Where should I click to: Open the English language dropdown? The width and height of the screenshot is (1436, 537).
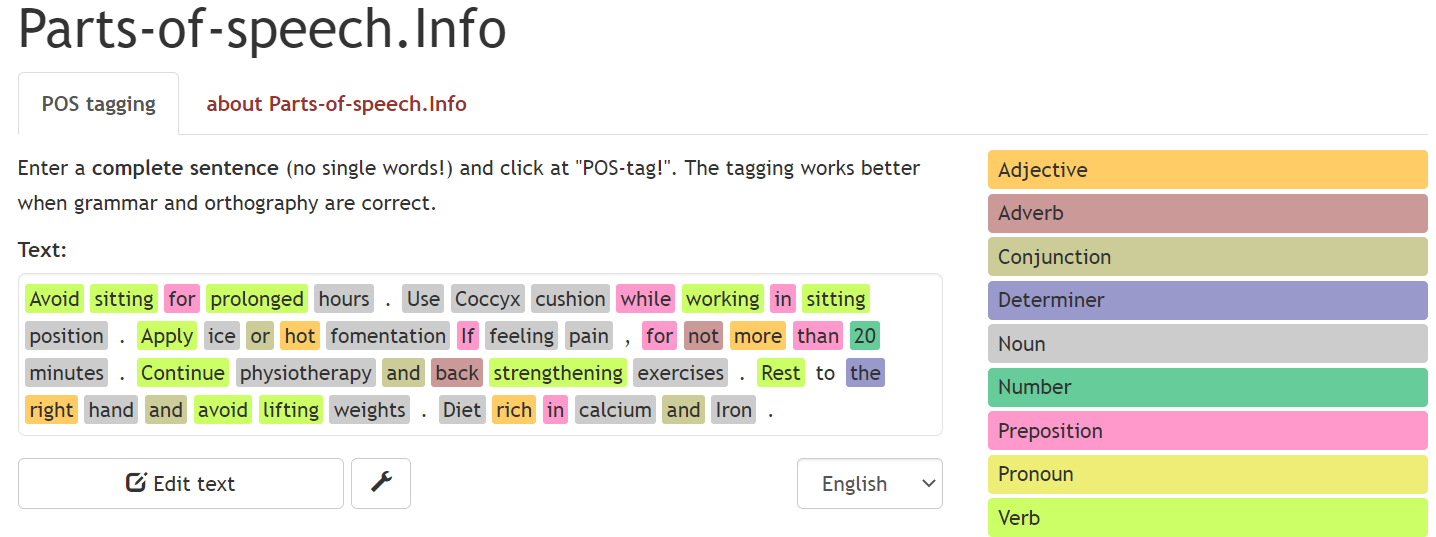point(869,484)
